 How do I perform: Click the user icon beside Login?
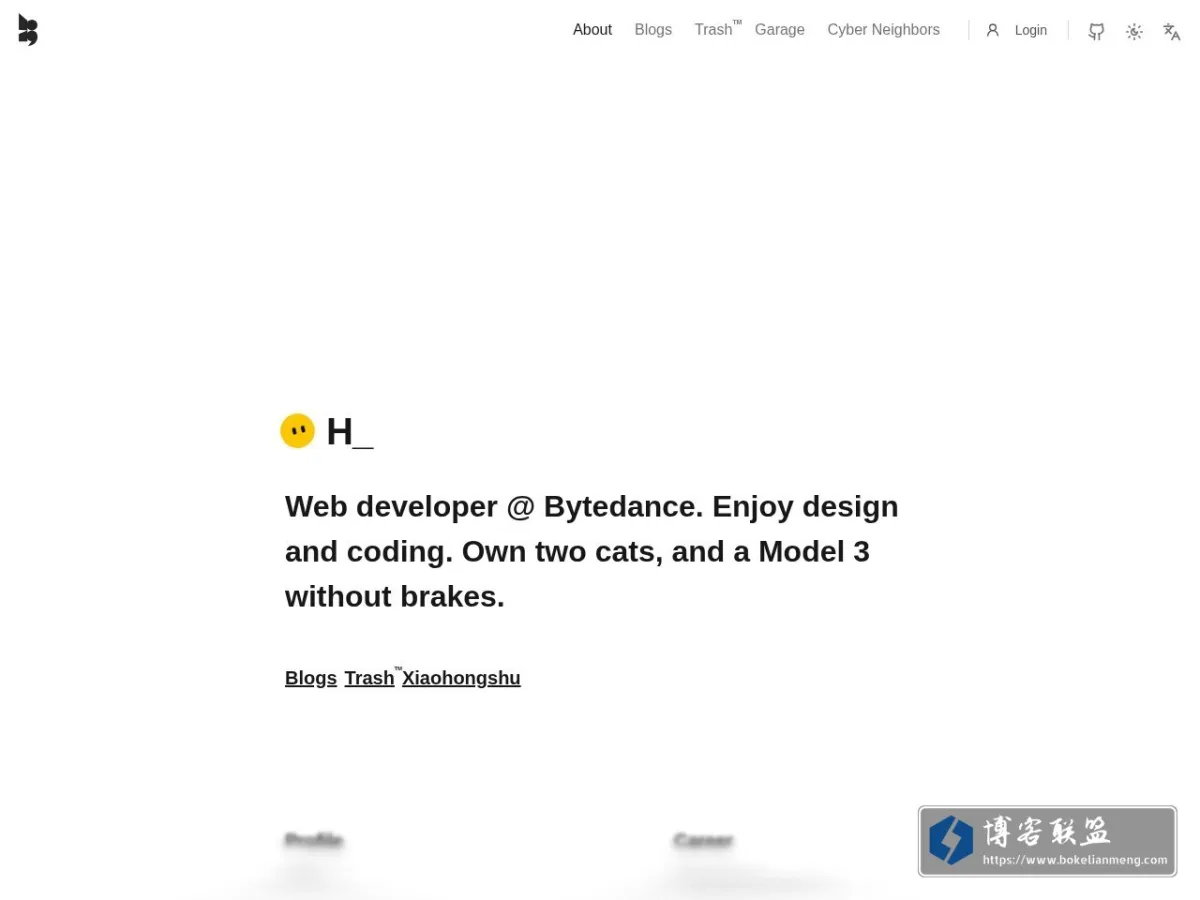(993, 30)
